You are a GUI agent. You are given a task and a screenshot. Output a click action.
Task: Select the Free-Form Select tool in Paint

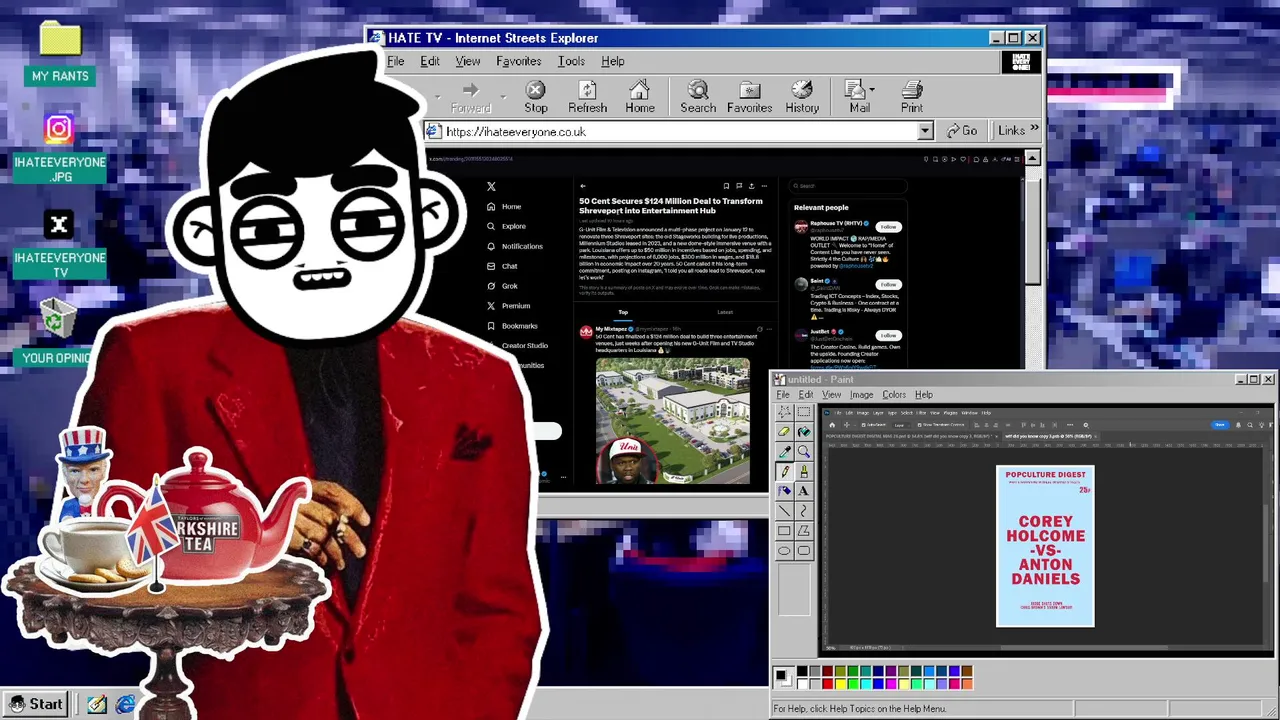(x=784, y=412)
